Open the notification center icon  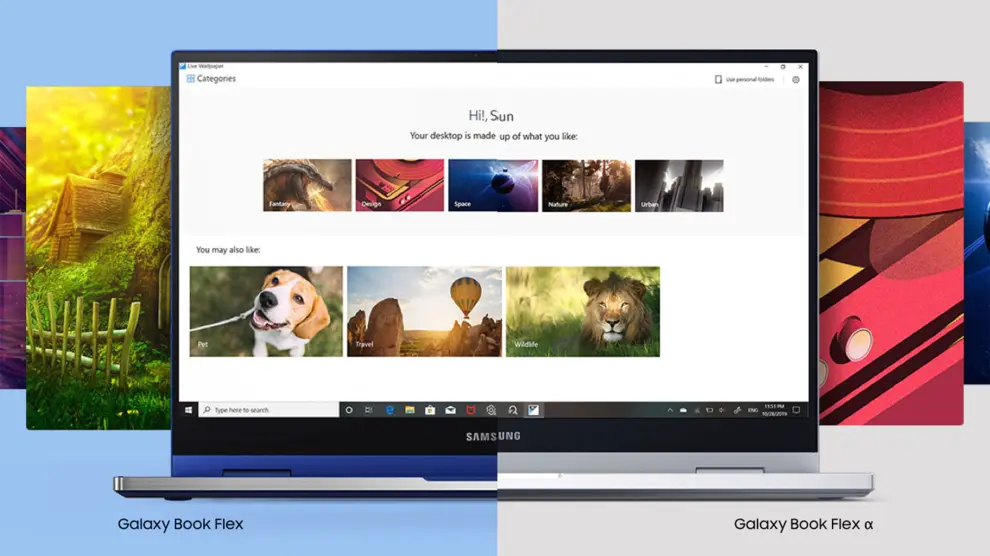click(x=797, y=410)
